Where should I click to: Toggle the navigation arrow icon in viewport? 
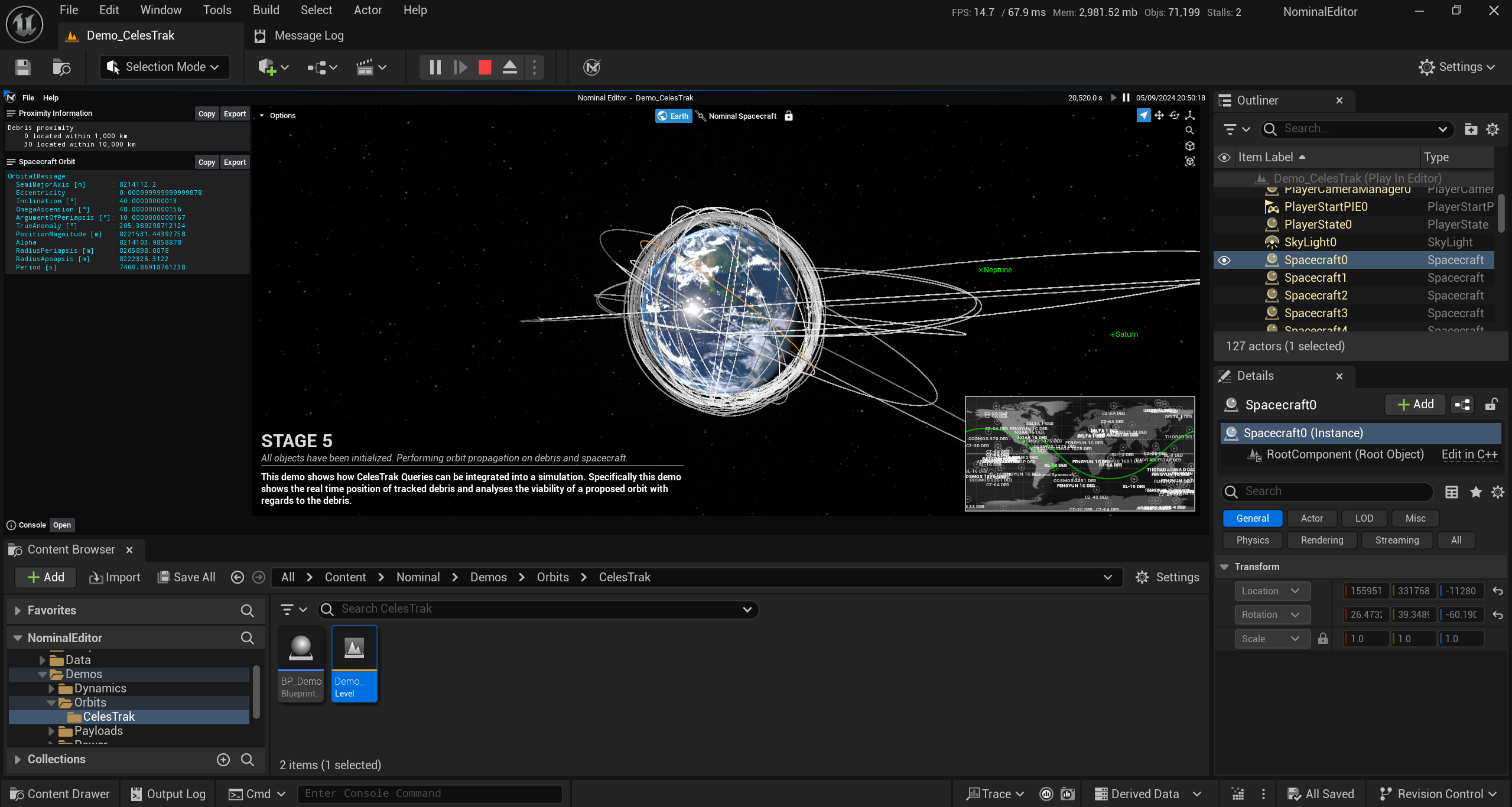click(x=1143, y=116)
